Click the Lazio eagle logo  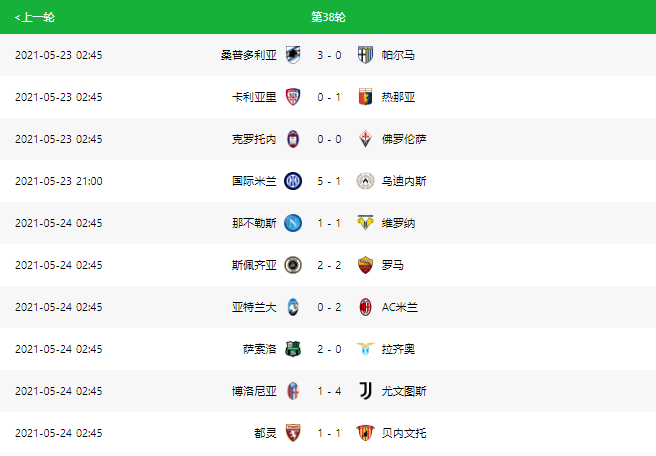pyautogui.click(x=365, y=349)
